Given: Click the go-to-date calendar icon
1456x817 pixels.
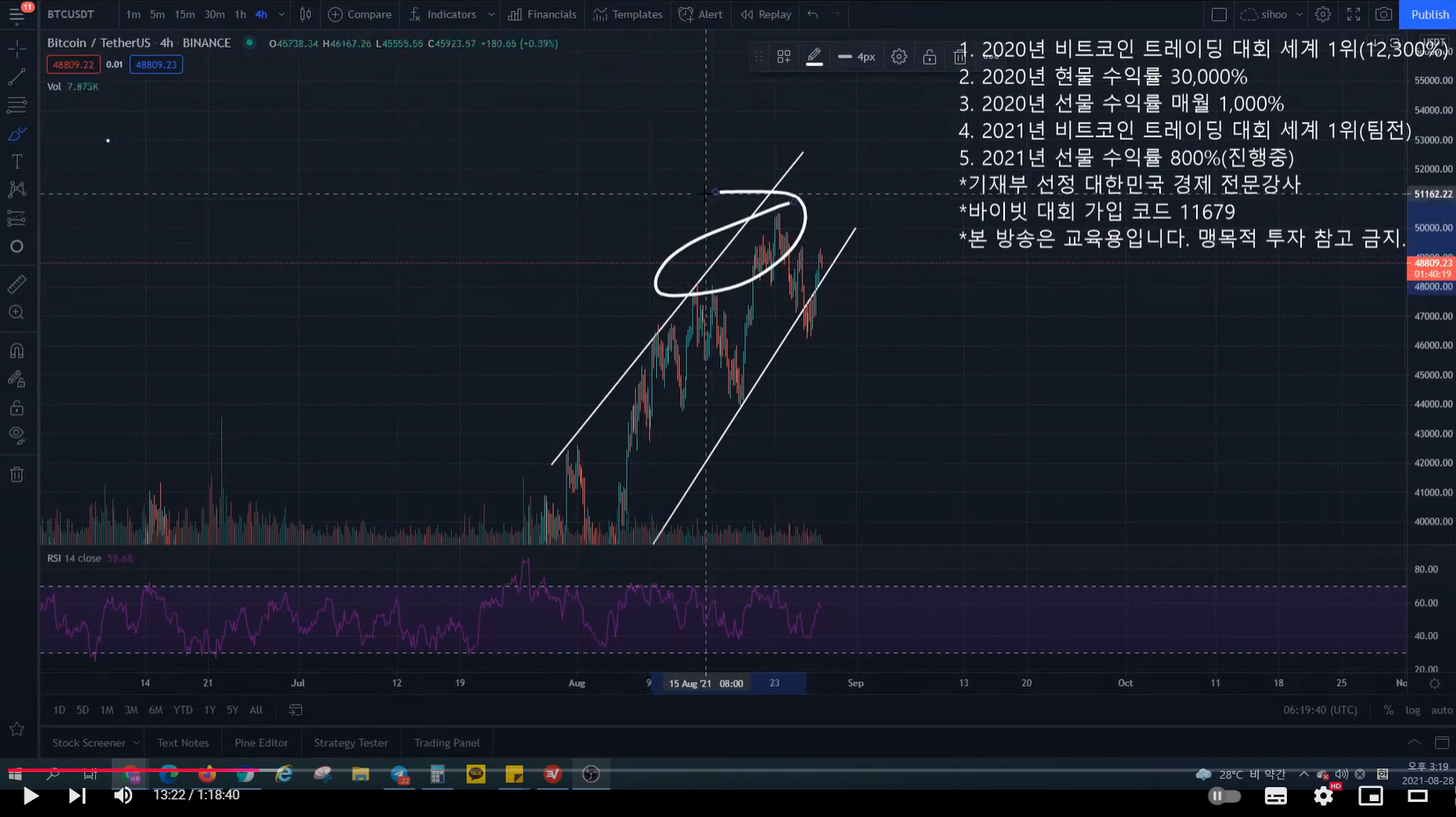Looking at the screenshot, I should pos(296,710).
